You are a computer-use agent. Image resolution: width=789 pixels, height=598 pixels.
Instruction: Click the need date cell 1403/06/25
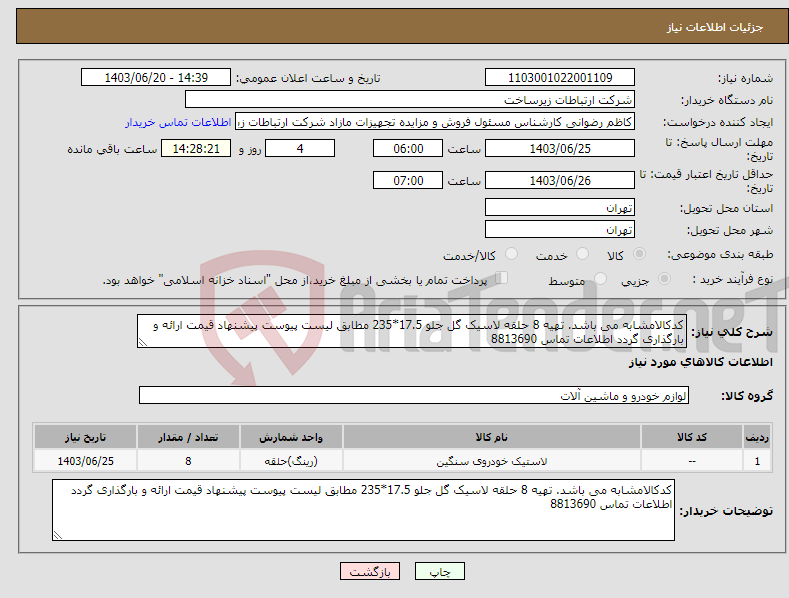[x=86, y=461]
